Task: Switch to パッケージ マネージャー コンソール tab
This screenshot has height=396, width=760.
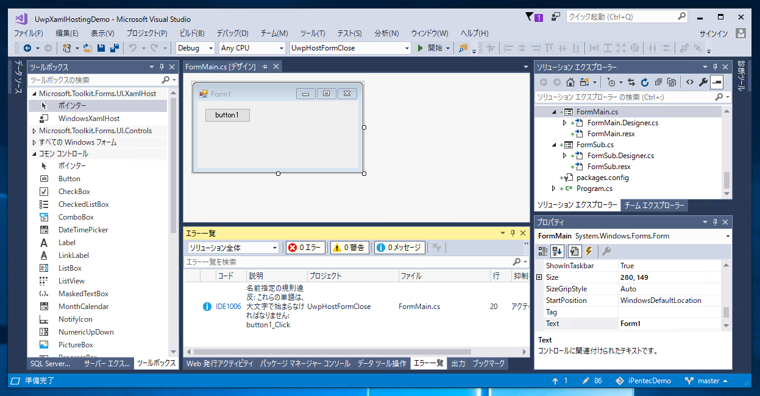Action: coord(305,364)
